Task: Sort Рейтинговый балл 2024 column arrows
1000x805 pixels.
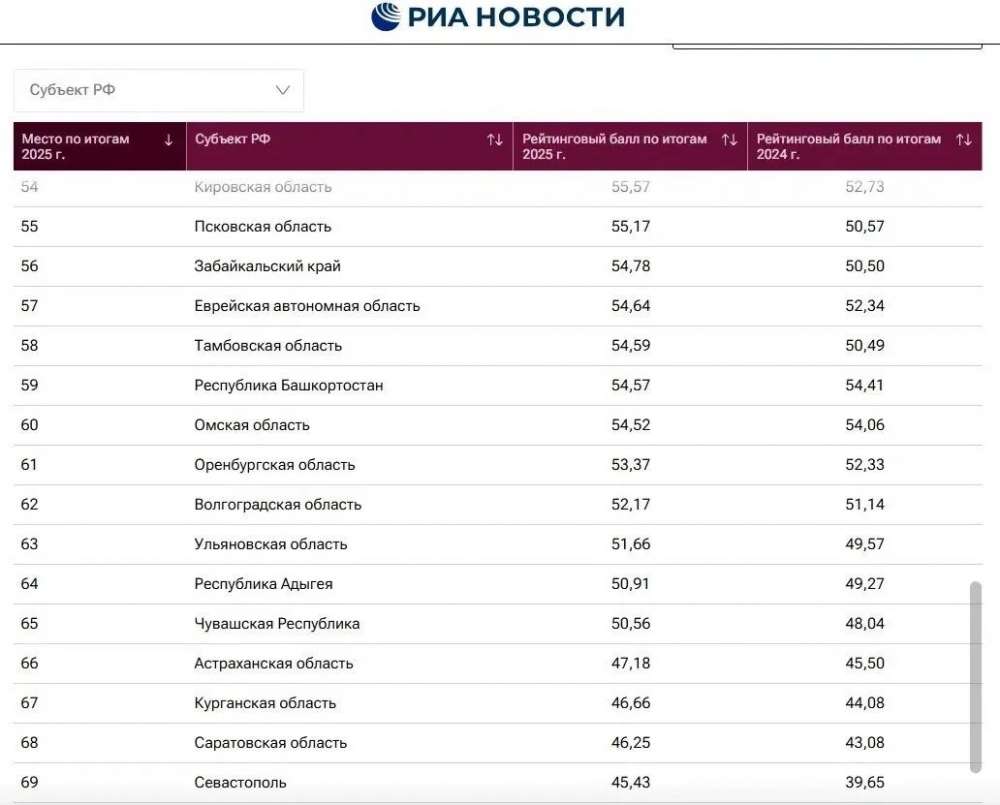Action: click(x=964, y=140)
